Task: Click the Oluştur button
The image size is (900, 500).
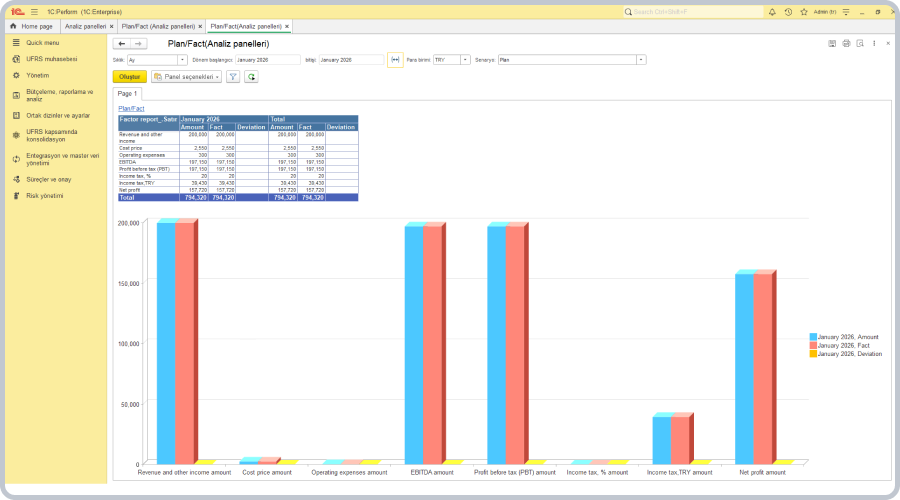Action: coord(130,77)
